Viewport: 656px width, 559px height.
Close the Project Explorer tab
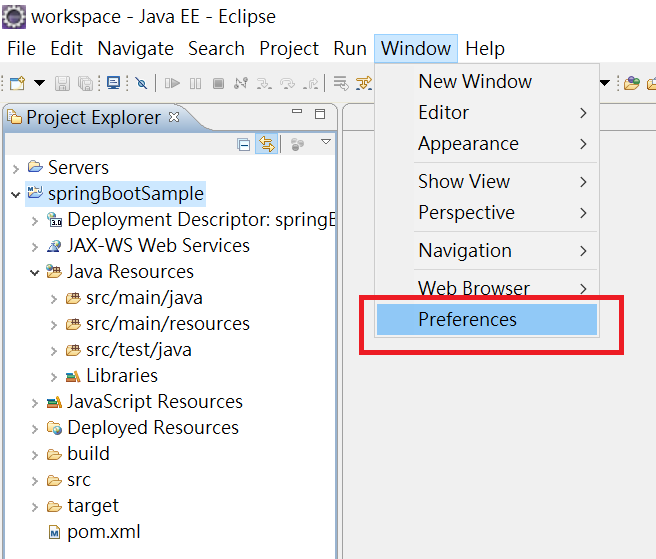click(x=174, y=117)
